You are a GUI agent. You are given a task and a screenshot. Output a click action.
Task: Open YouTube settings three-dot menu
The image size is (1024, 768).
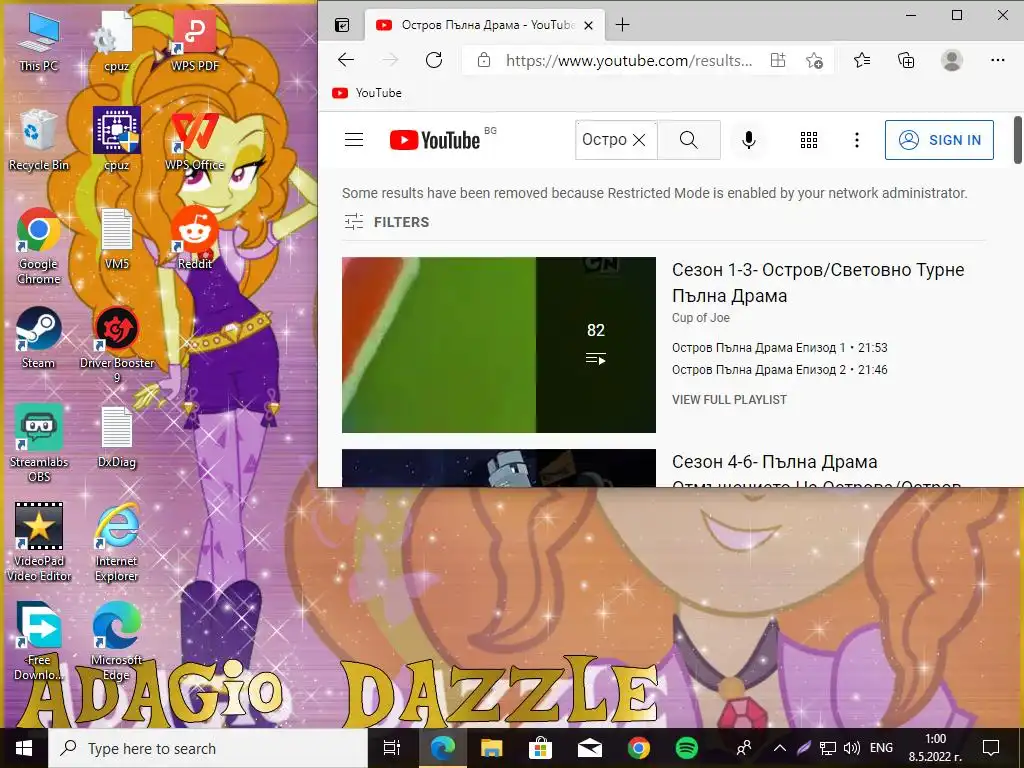point(857,140)
